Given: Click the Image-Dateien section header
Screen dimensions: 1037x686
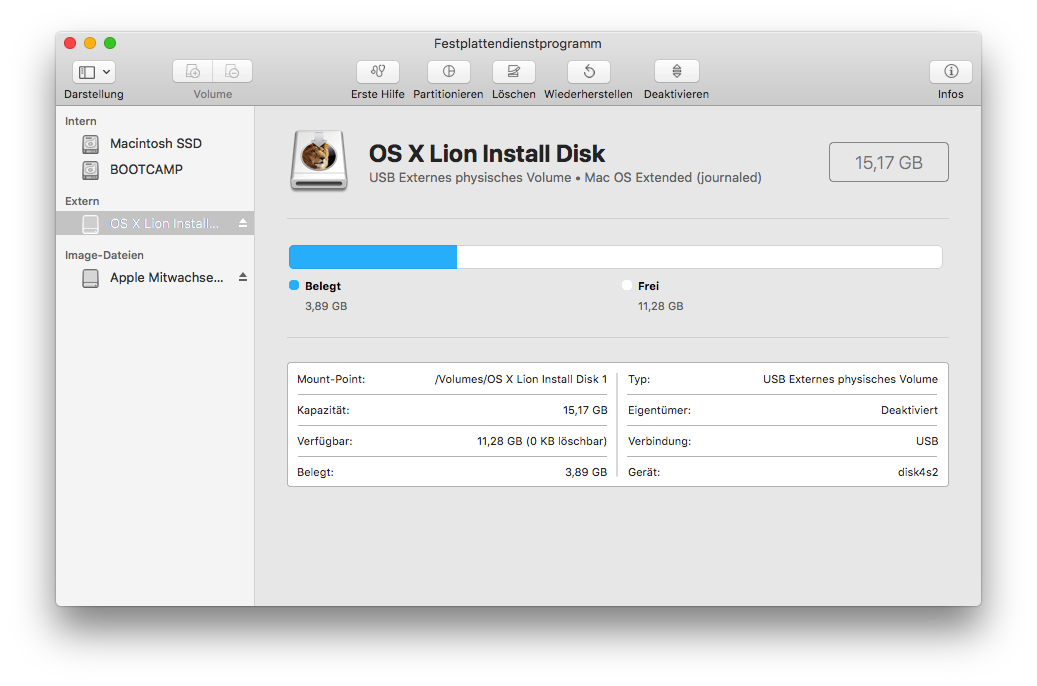Looking at the screenshot, I should click(104, 255).
